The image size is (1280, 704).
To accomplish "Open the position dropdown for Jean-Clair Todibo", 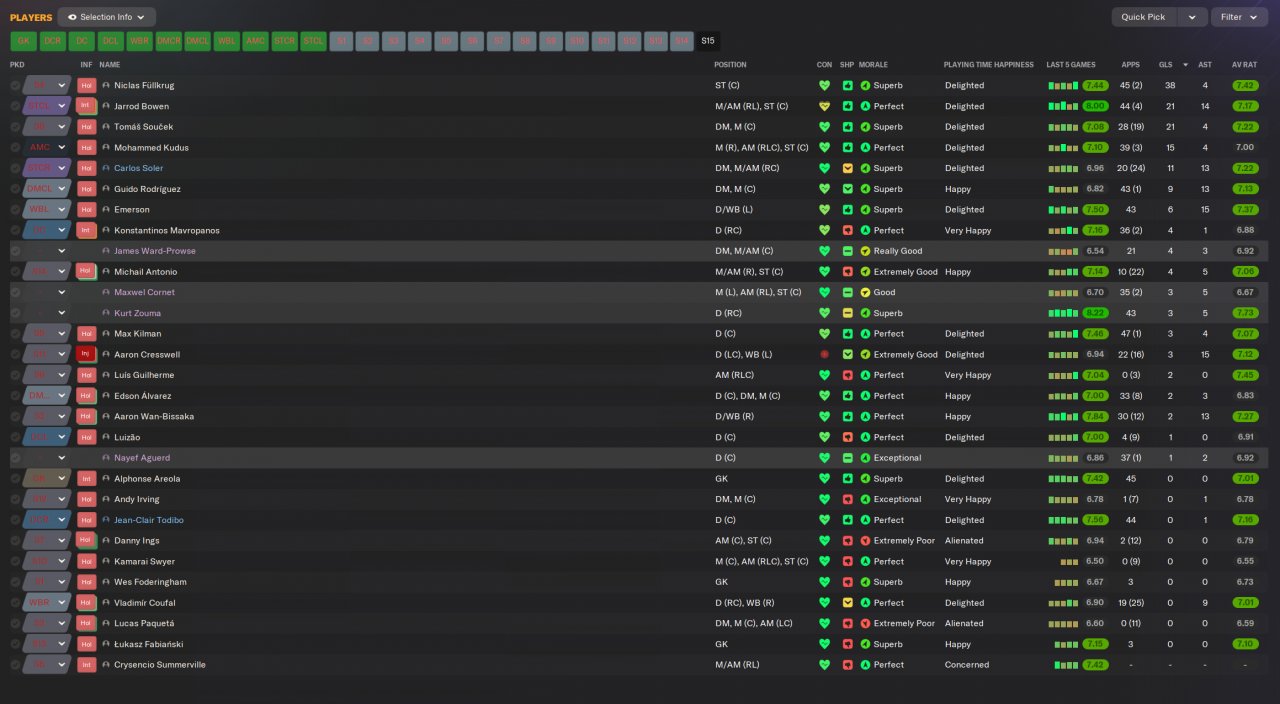I will [61, 520].
